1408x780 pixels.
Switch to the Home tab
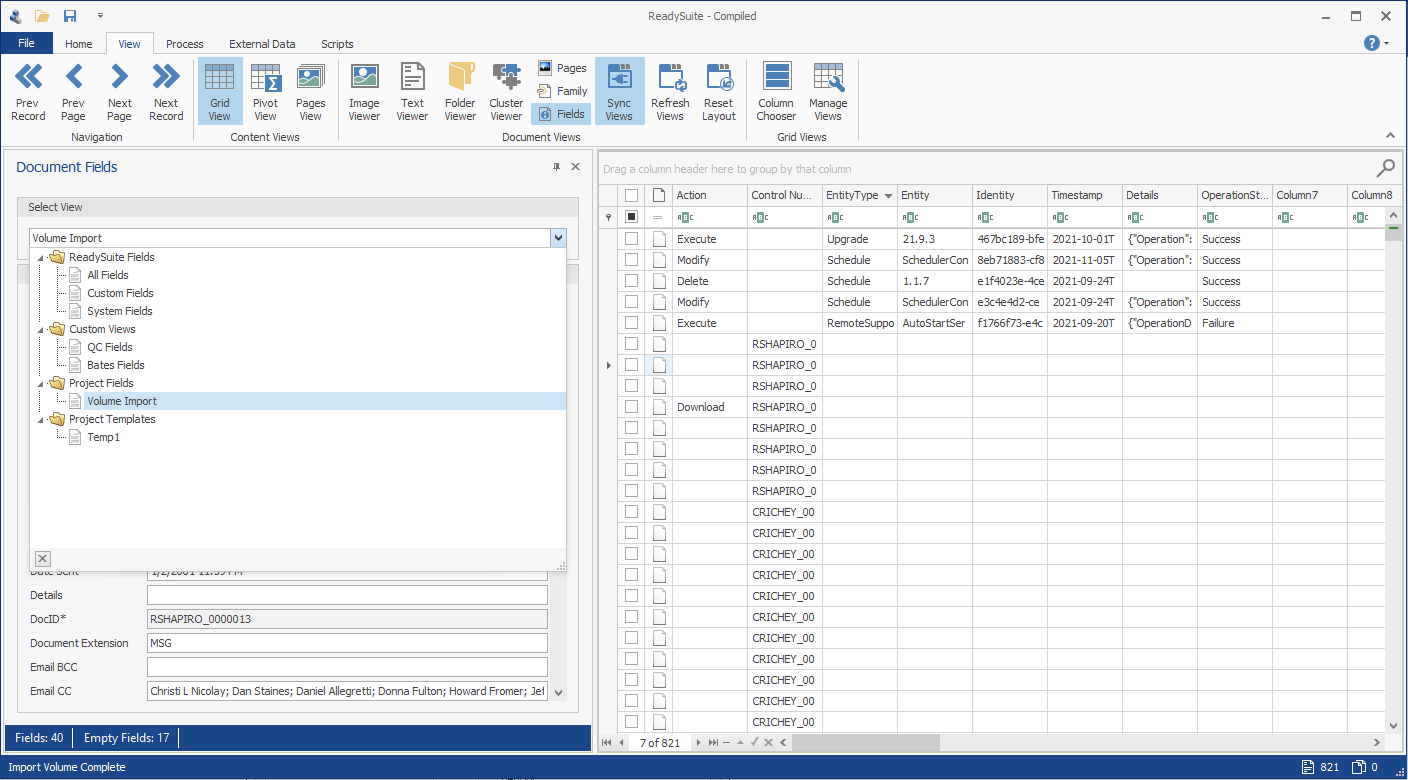coord(79,44)
